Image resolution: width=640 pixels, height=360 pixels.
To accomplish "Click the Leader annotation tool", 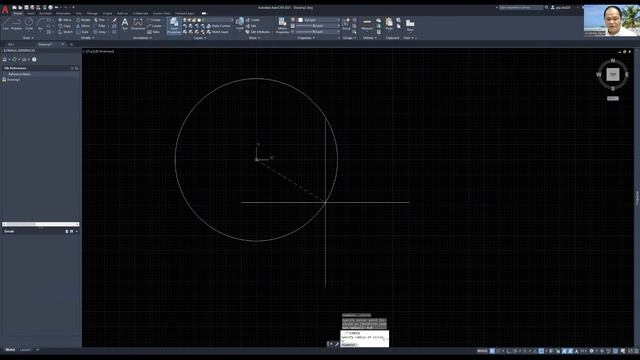I will click(155, 26).
